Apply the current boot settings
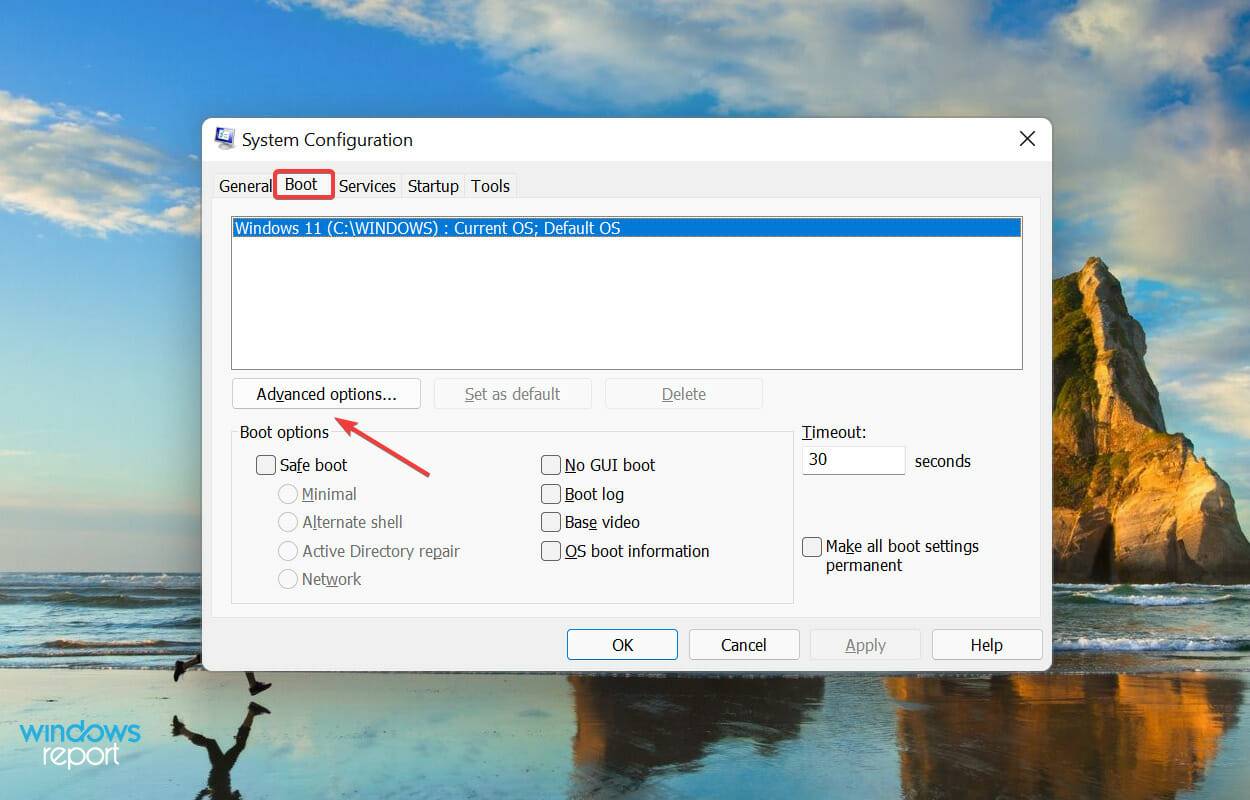The width and height of the screenshot is (1250, 800). pyautogui.click(x=864, y=644)
